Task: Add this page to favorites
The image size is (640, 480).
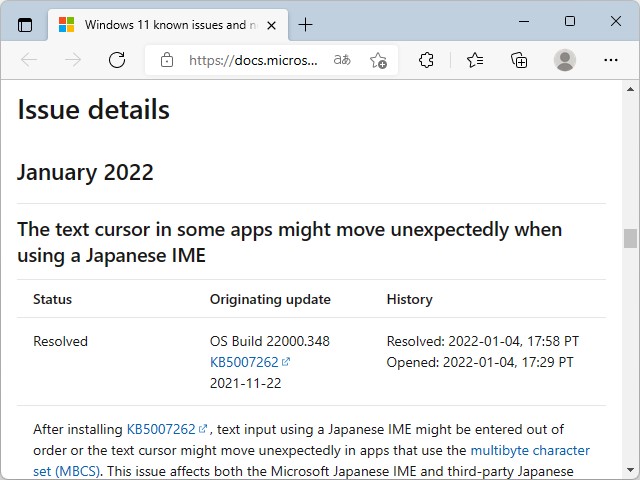Action: 378,60
